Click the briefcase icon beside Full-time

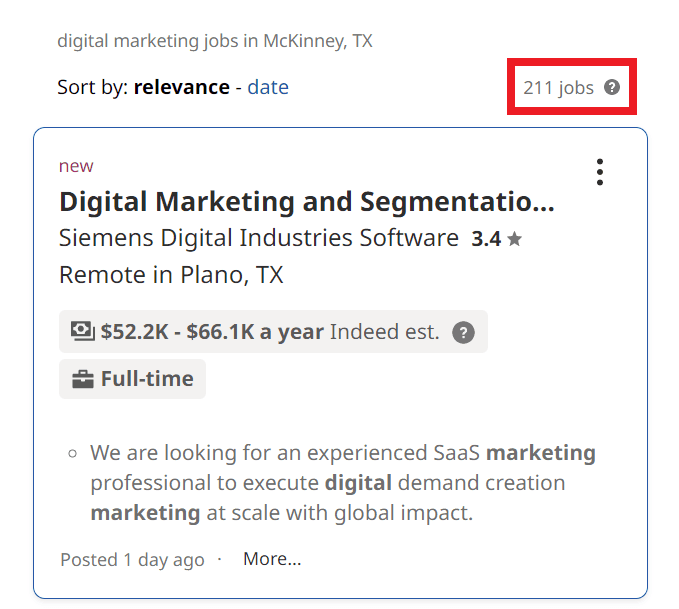83,379
